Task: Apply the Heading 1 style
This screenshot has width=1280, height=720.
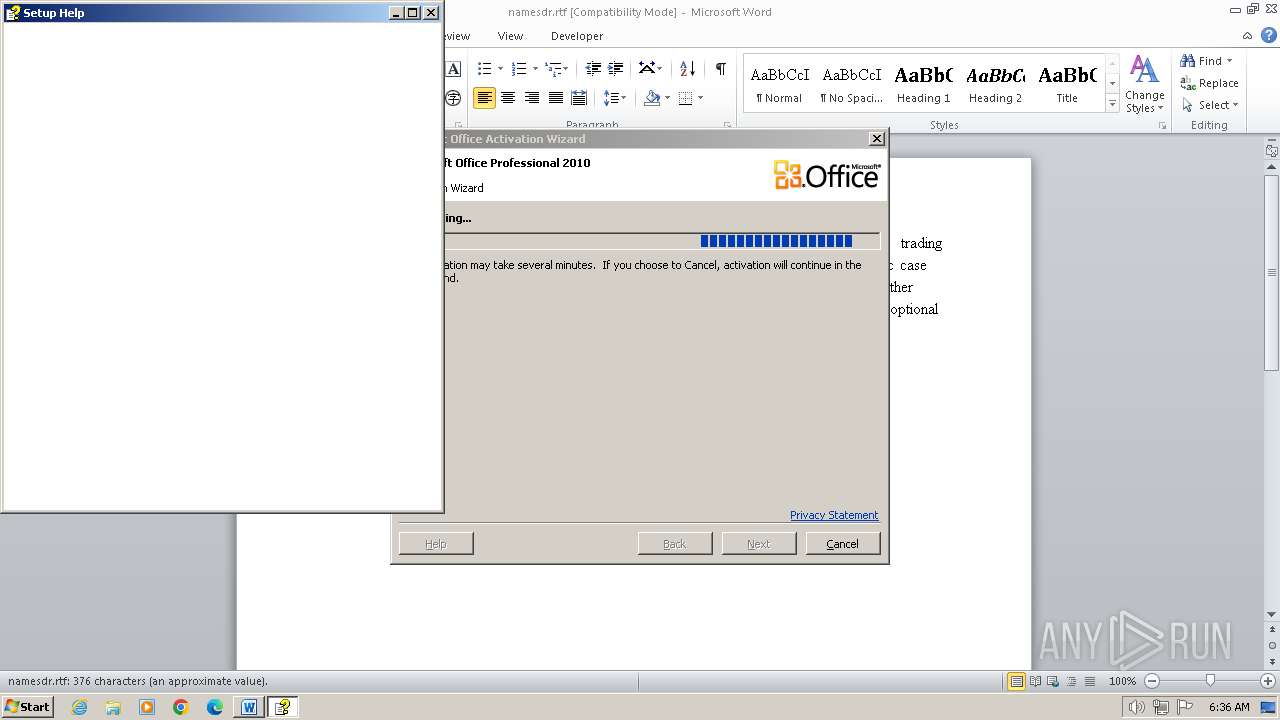Action: pos(923,84)
